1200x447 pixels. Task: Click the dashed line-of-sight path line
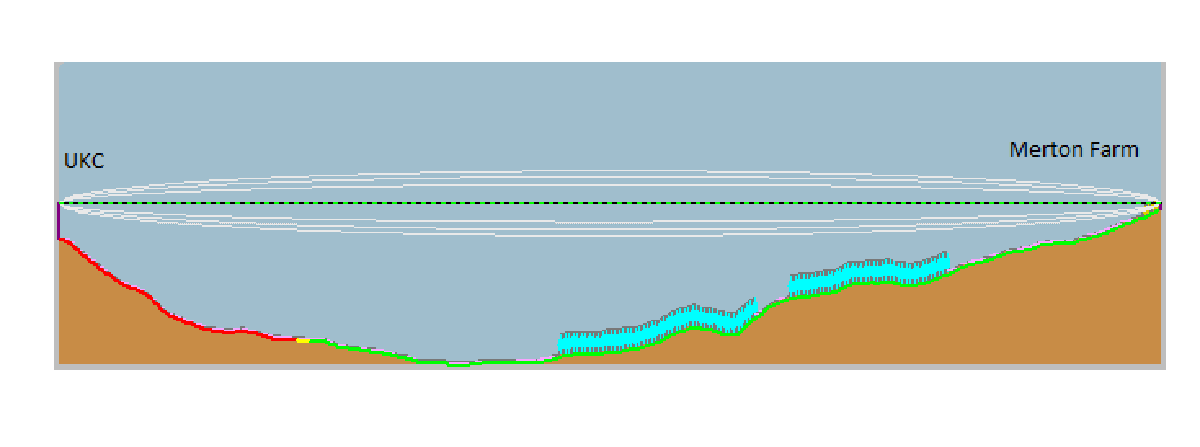point(600,204)
